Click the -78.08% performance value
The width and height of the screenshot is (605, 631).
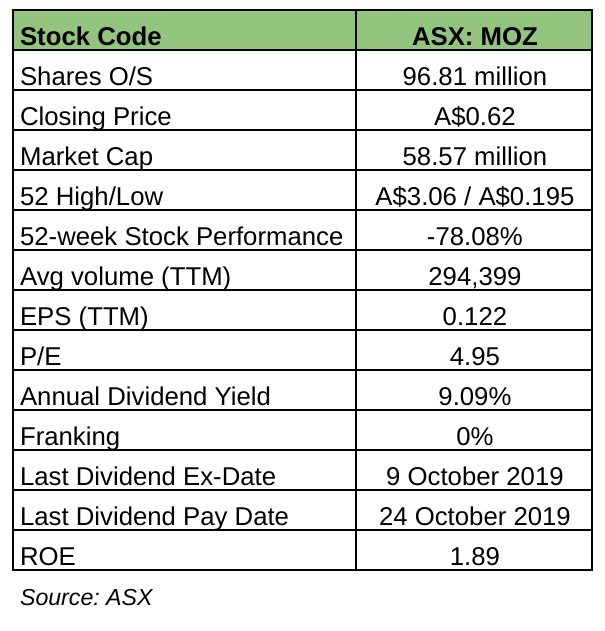(475, 236)
